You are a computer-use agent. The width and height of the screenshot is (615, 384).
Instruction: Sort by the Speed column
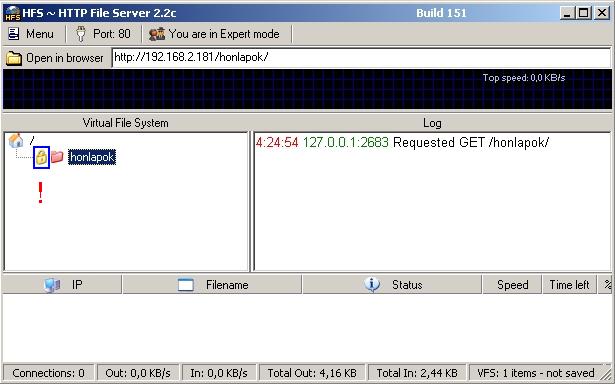512,284
